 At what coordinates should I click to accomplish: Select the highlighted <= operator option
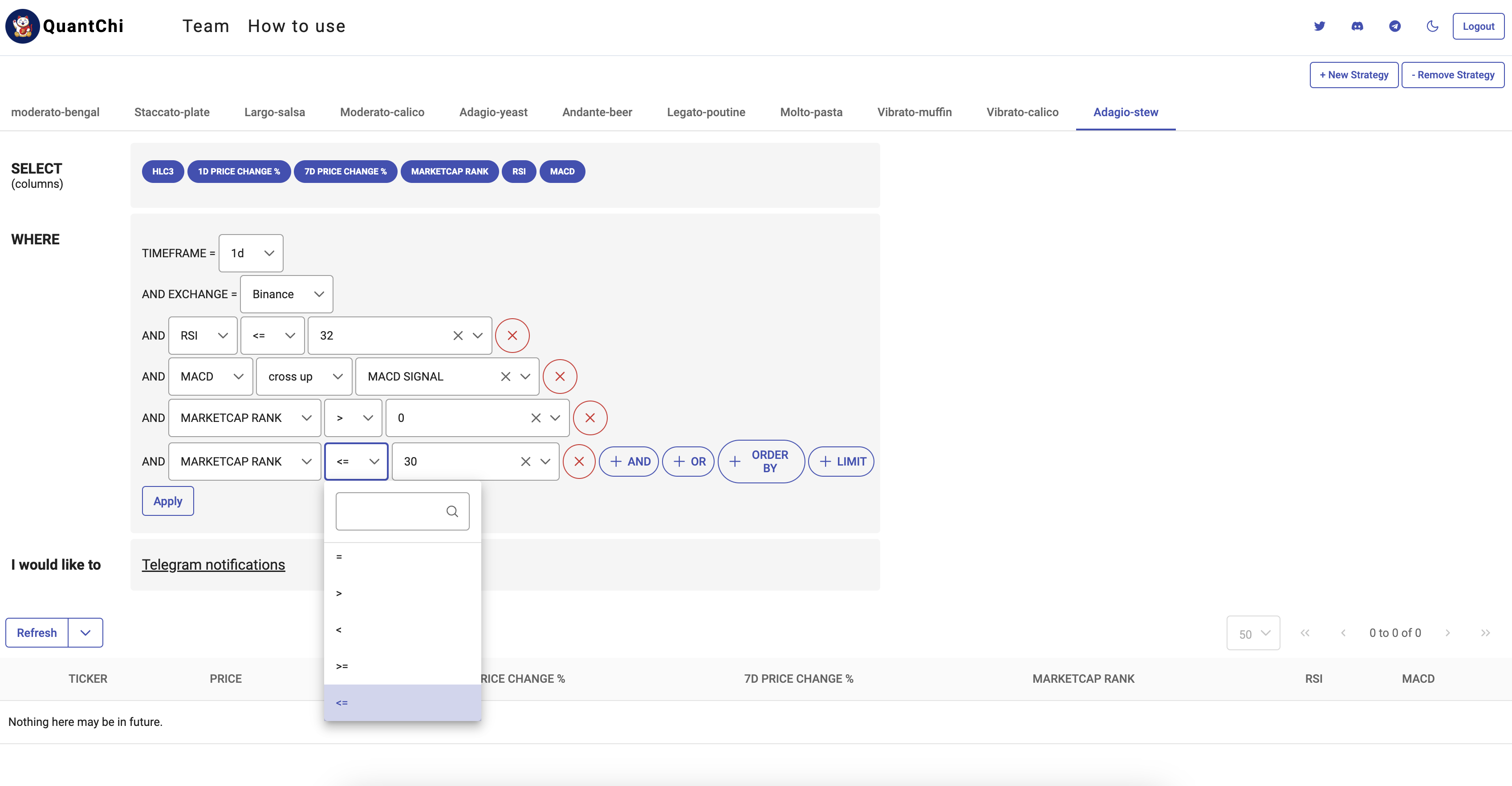tap(402, 703)
